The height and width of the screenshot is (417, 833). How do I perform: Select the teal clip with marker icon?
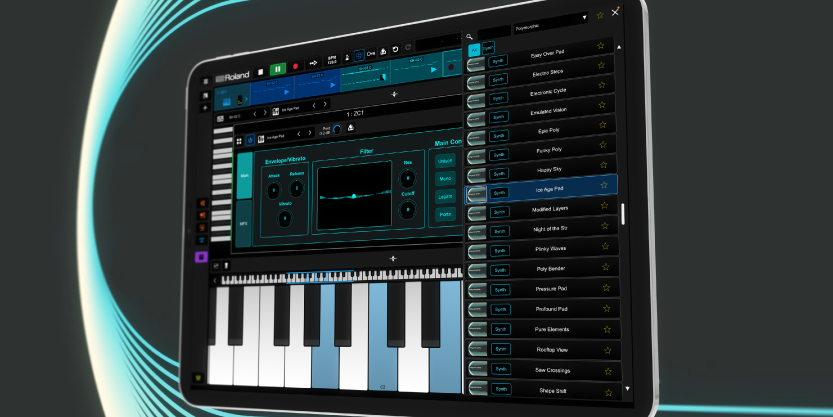click(x=366, y=77)
